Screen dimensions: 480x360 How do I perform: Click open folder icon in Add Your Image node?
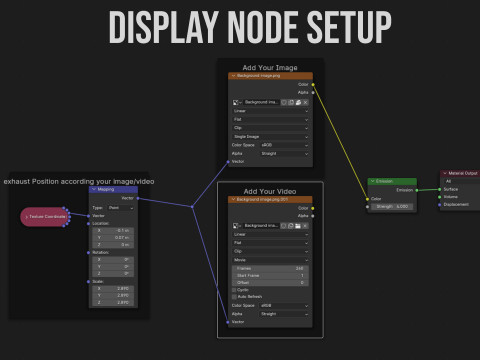[x=298, y=102]
